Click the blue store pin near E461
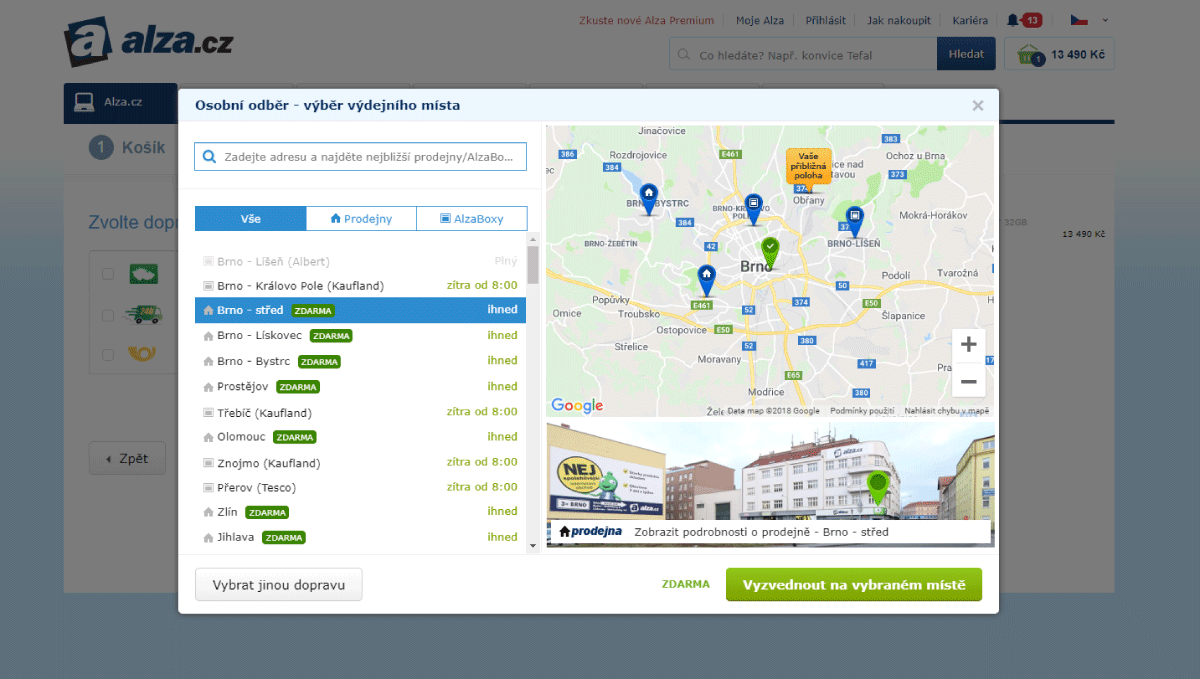Screen dimensions: 1200x679 click(x=706, y=279)
